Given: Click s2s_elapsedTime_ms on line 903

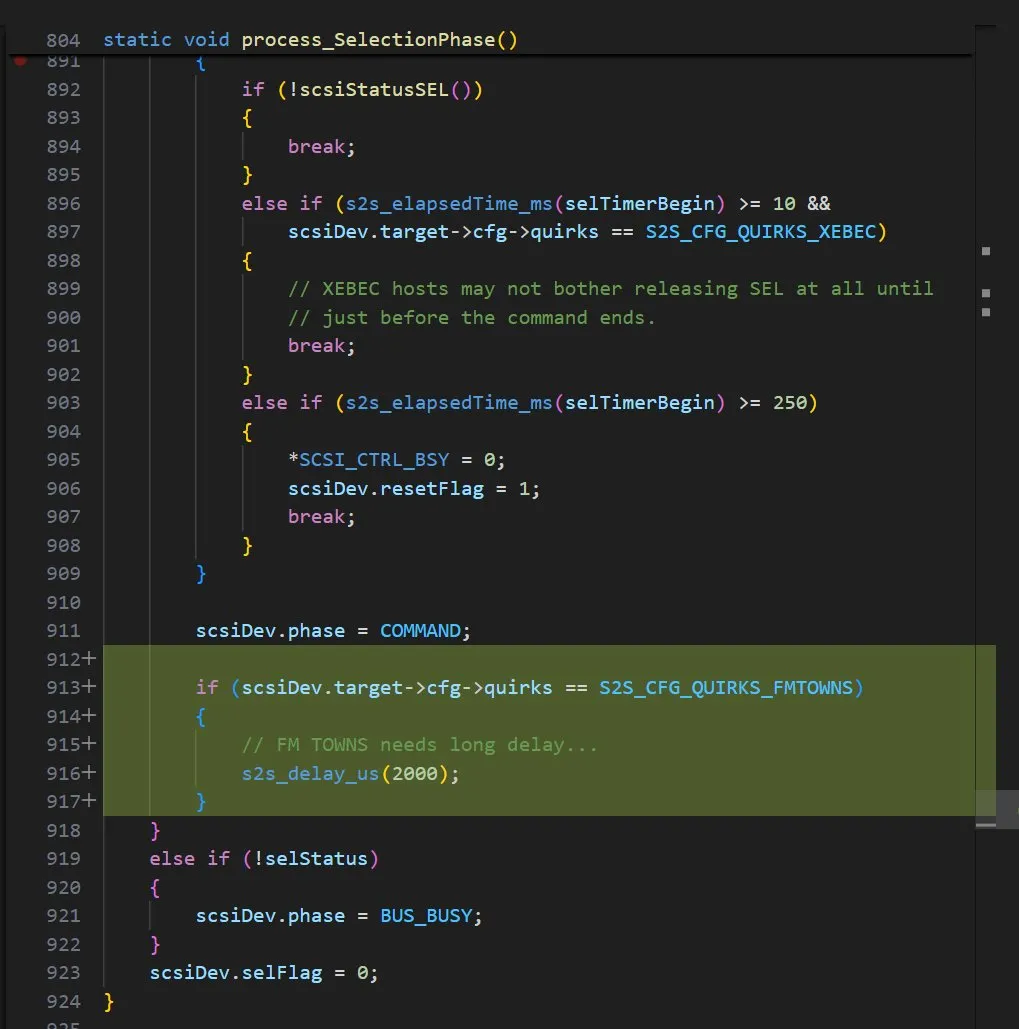Looking at the screenshot, I should (x=449, y=402).
